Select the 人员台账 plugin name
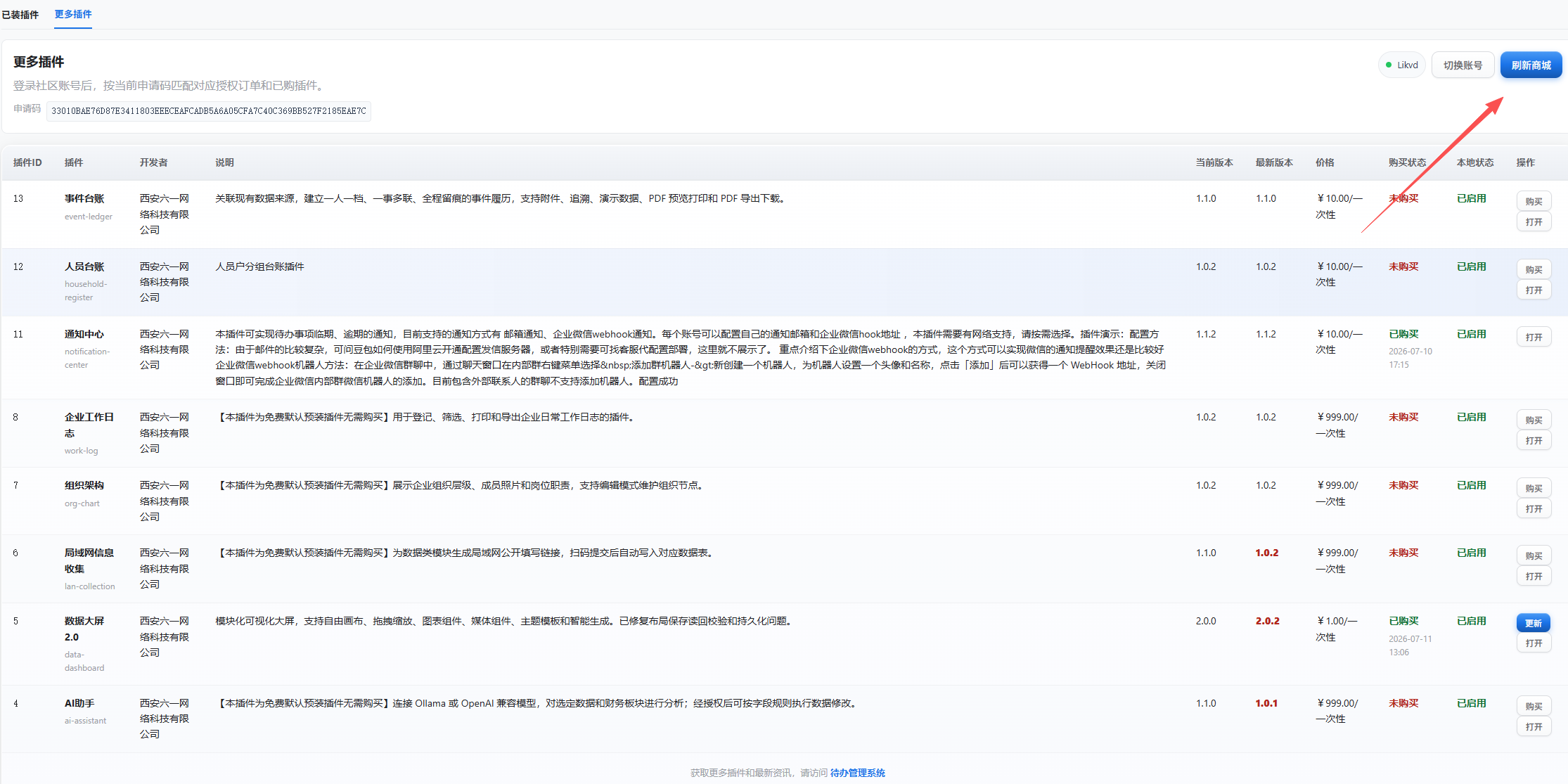The height and width of the screenshot is (784, 1568). 84,266
